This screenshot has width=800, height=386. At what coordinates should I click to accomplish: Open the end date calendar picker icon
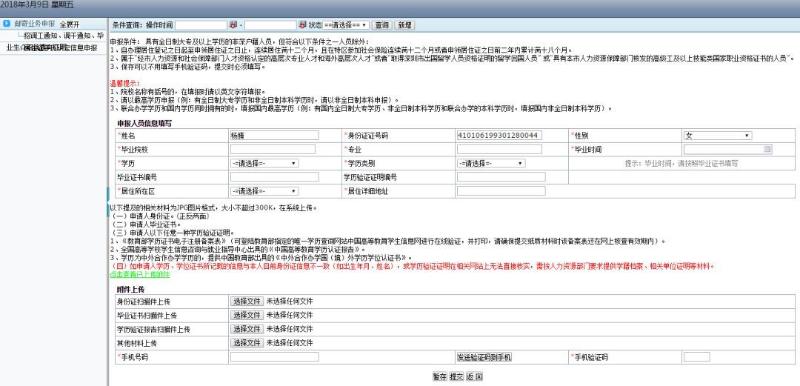[302, 25]
